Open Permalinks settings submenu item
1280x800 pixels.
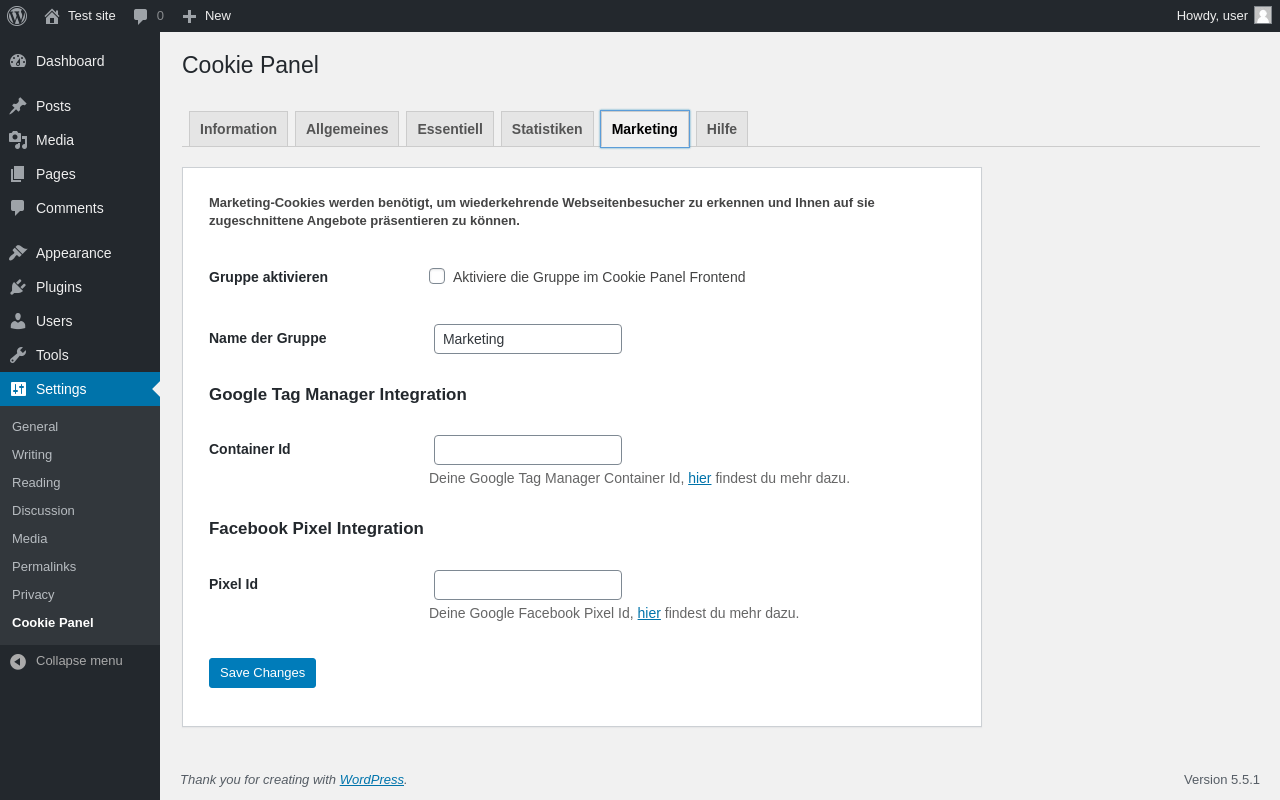(44, 566)
